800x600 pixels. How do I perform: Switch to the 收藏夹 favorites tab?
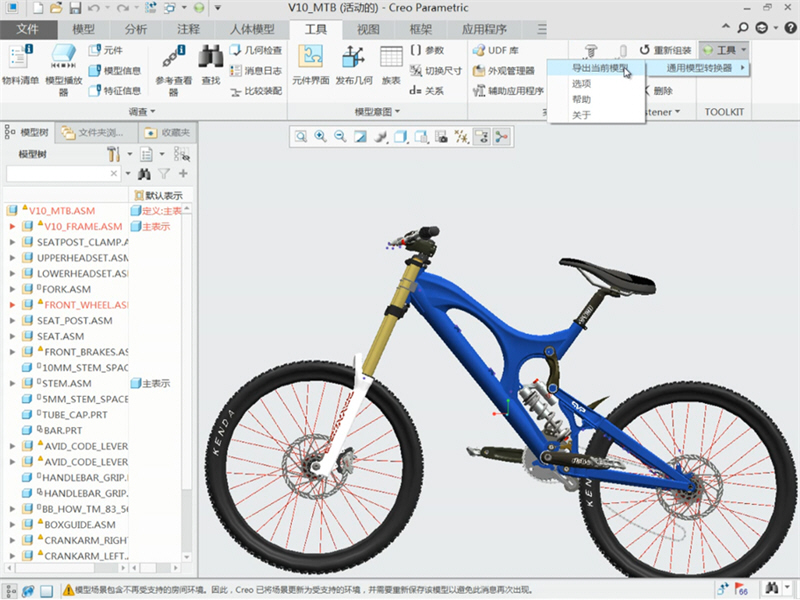click(167, 133)
